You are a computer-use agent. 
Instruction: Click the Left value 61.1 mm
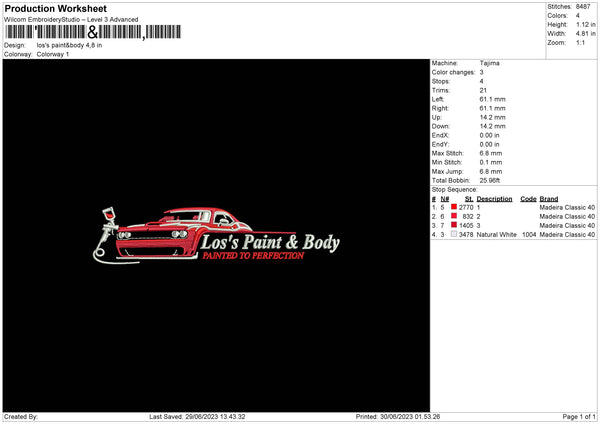[x=492, y=99]
